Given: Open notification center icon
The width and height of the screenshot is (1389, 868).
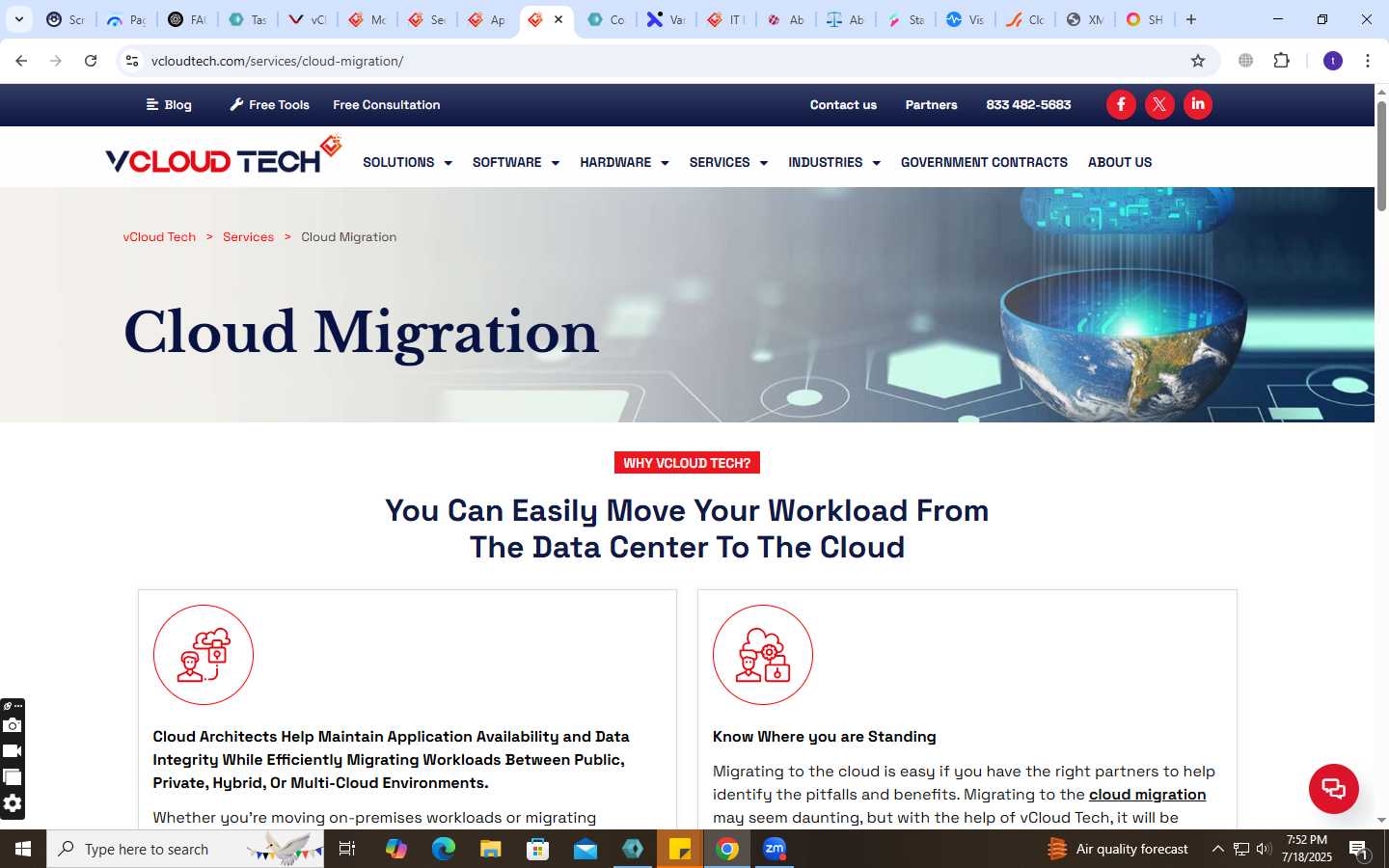Looking at the screenshot, I should point(1359,850).
